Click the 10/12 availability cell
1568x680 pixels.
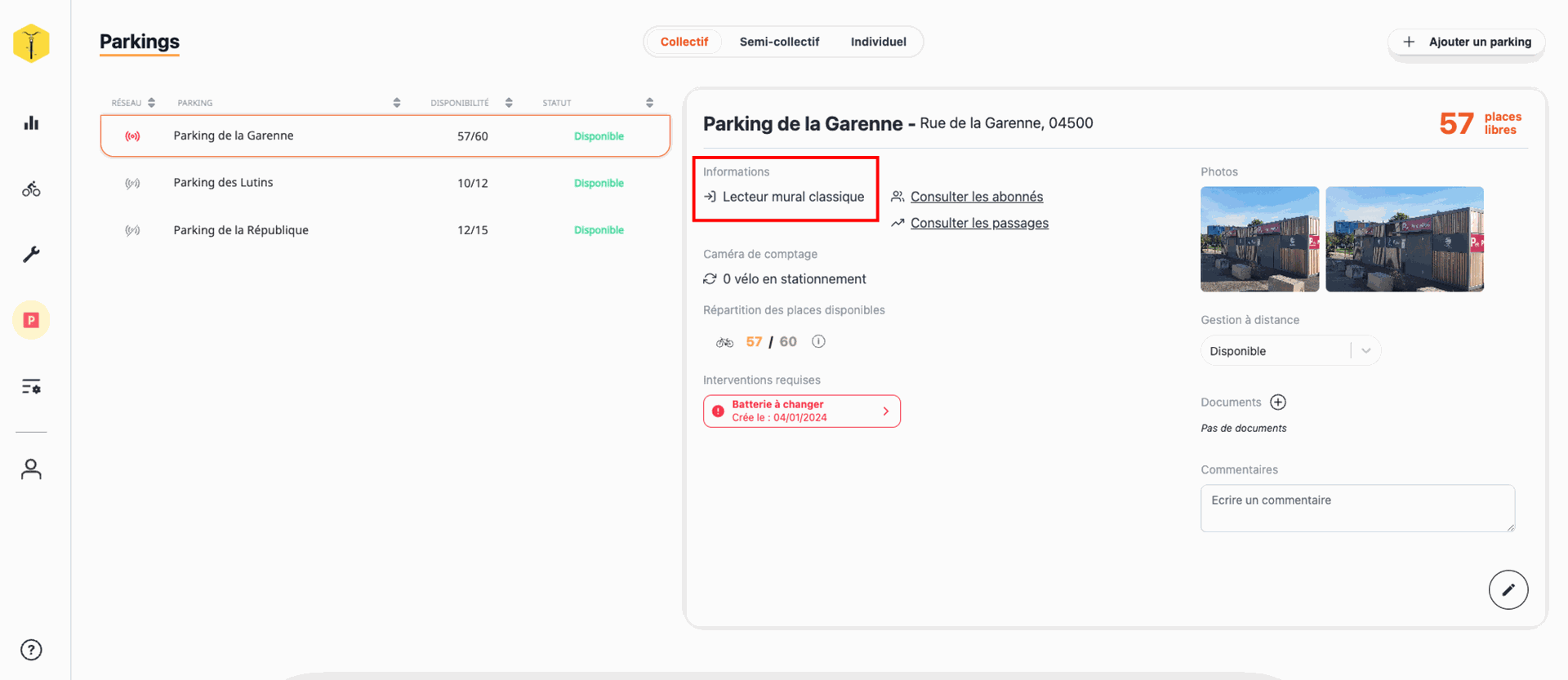(x=472, y=183)
